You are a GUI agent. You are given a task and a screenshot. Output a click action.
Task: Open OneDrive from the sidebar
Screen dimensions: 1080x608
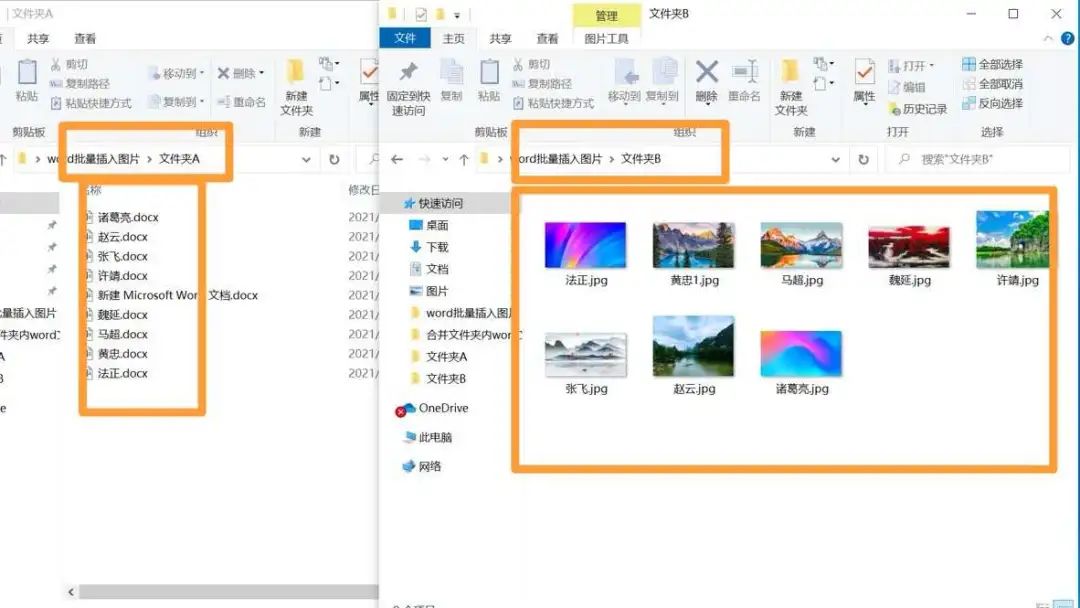pos(435,408)
